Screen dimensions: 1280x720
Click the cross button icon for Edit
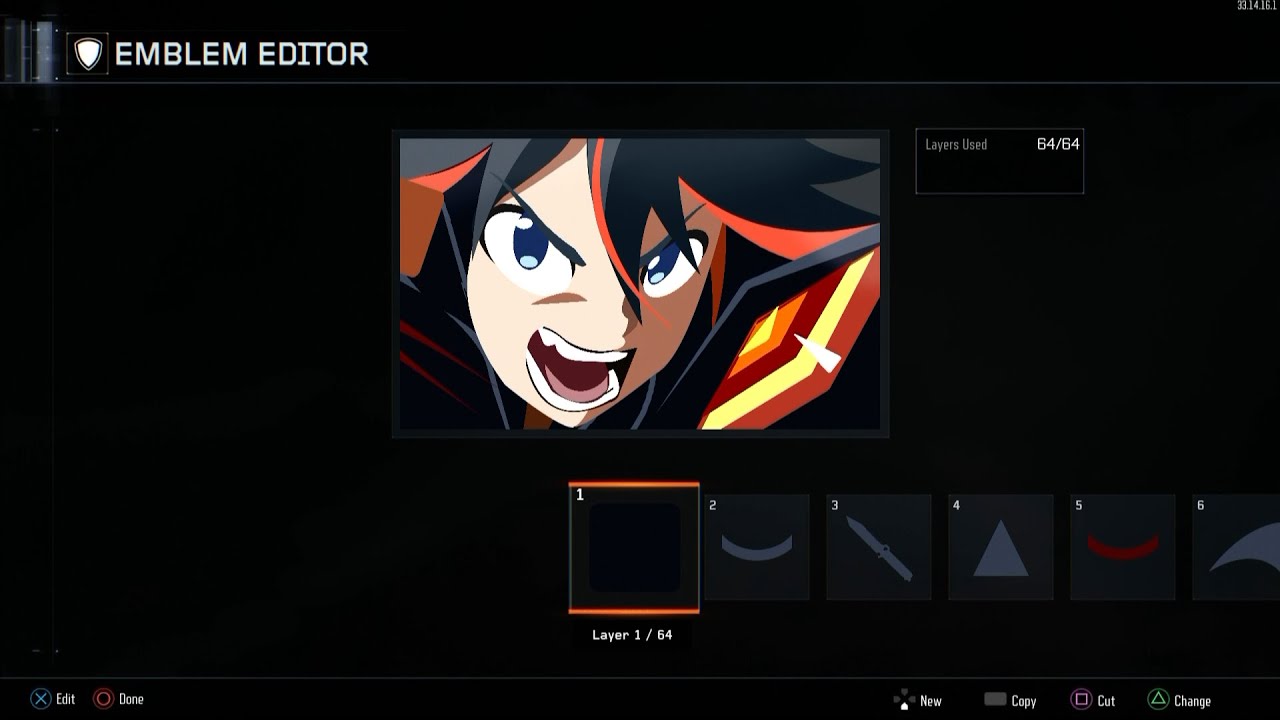[40, 699]
